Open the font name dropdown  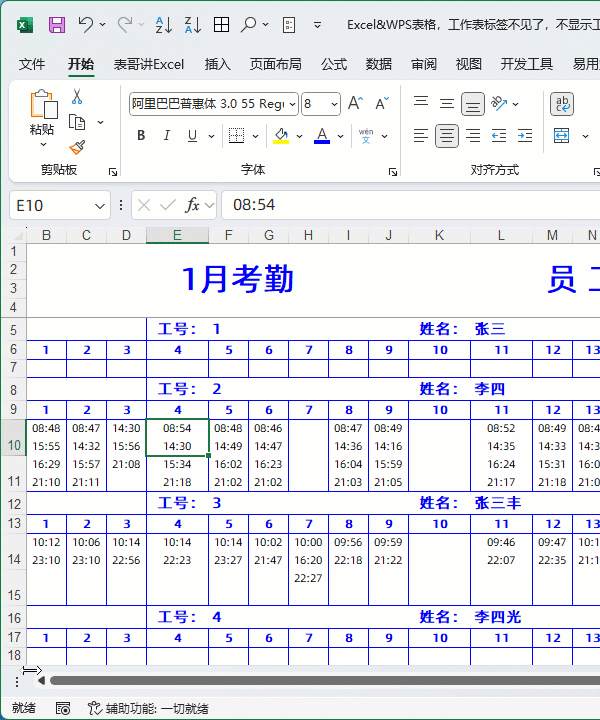tap(291, 104)
